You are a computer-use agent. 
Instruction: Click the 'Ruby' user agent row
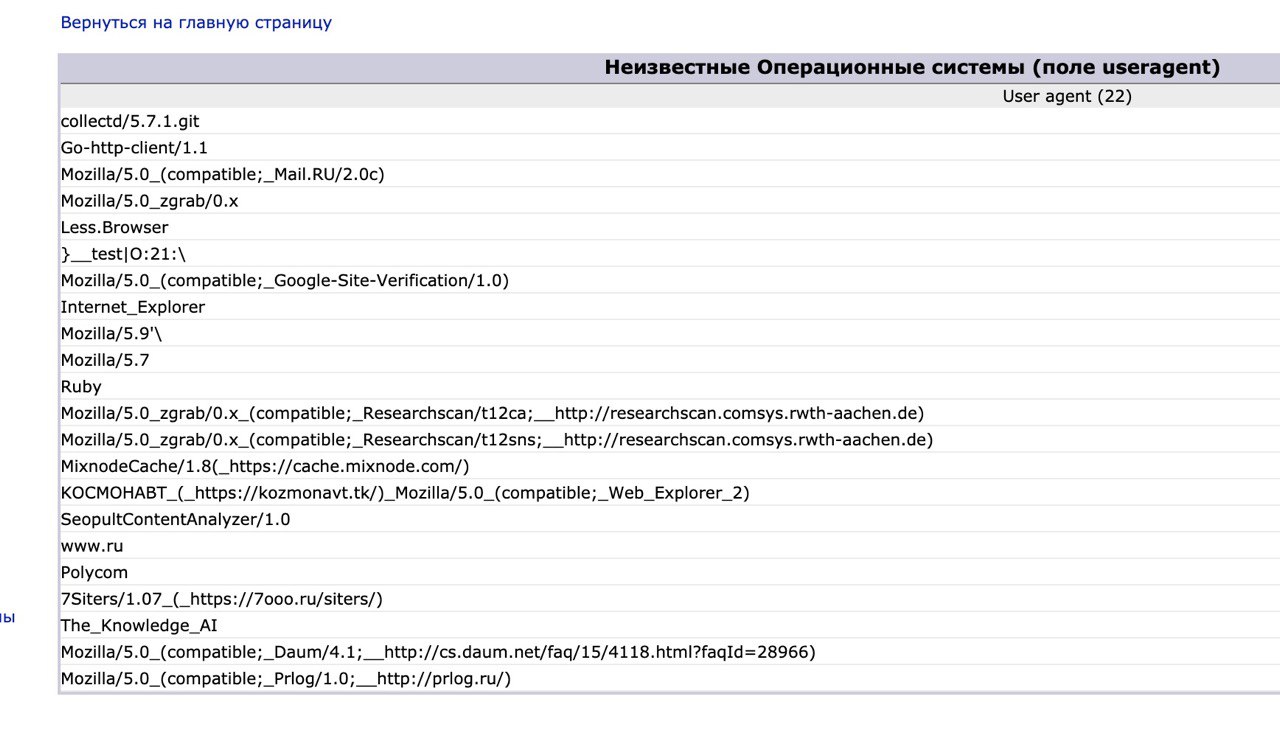670,386
